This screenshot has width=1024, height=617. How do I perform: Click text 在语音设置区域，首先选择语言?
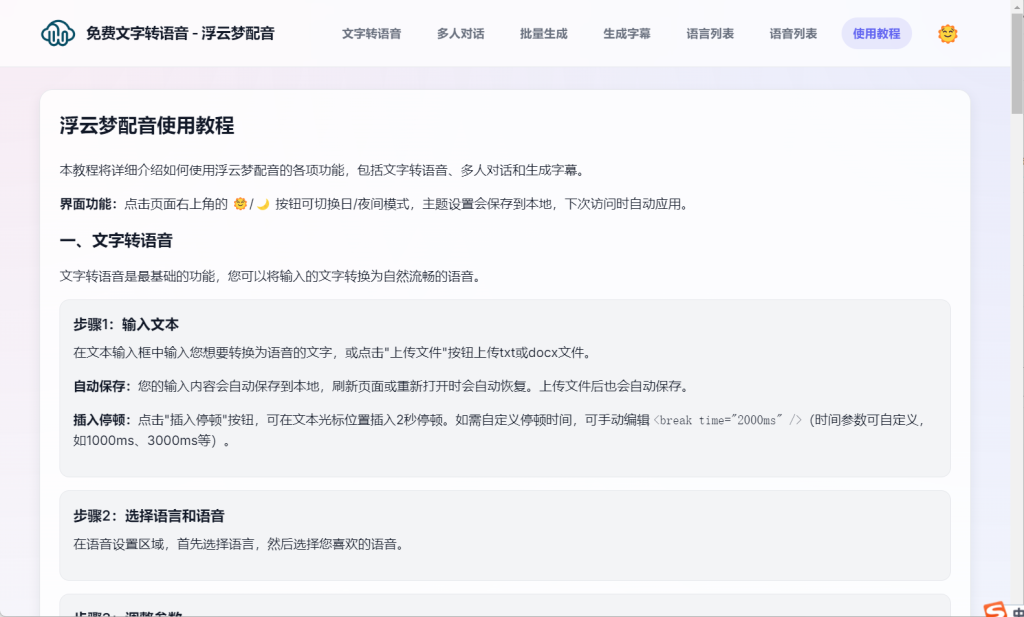pos(238,544)
